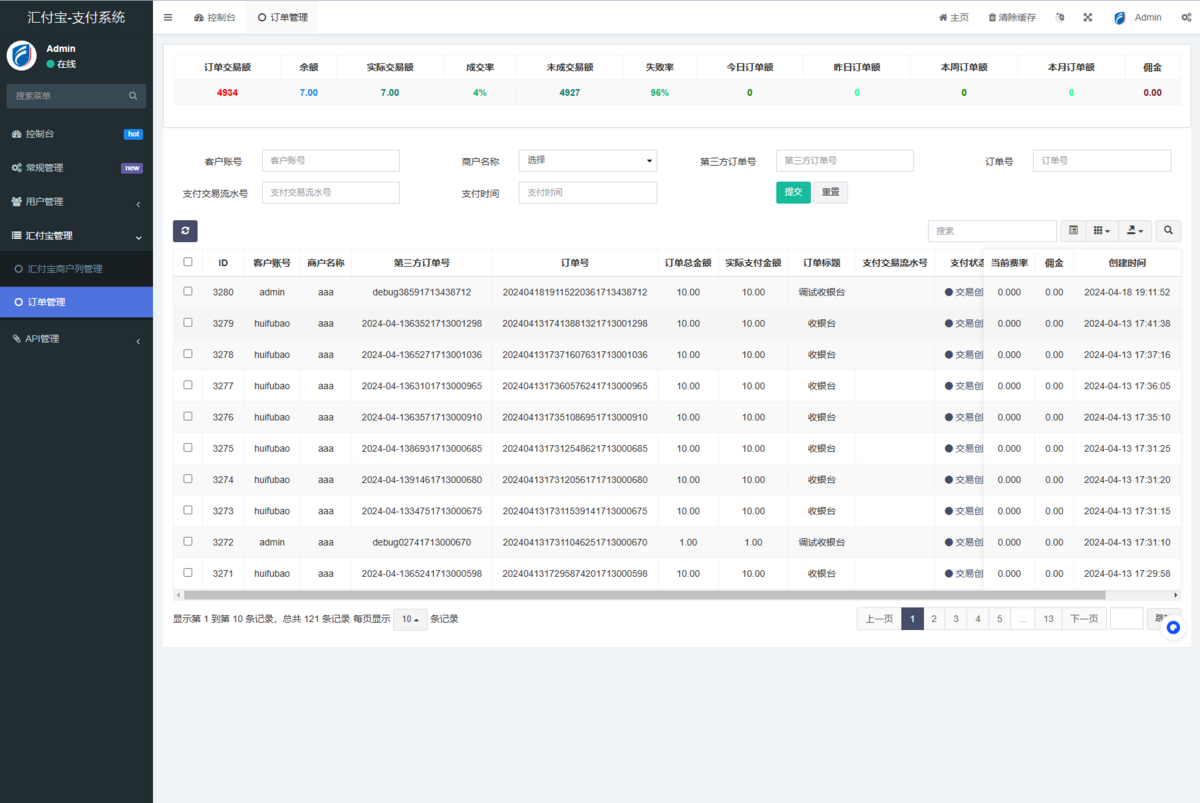
Task: Focus the 第三方订单号 input field
Action: pos(845,160)
